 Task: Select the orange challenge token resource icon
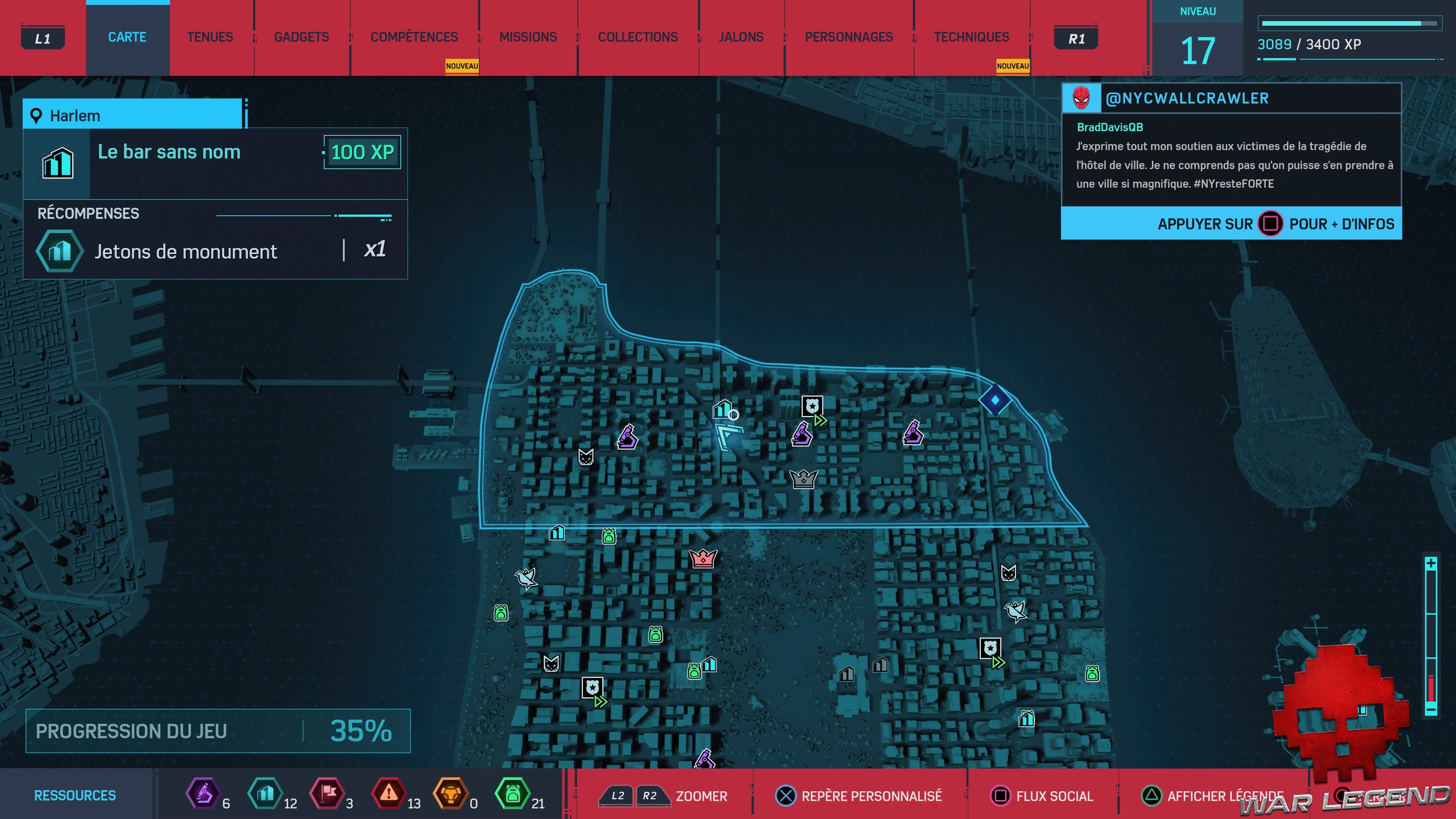point(450,793)
